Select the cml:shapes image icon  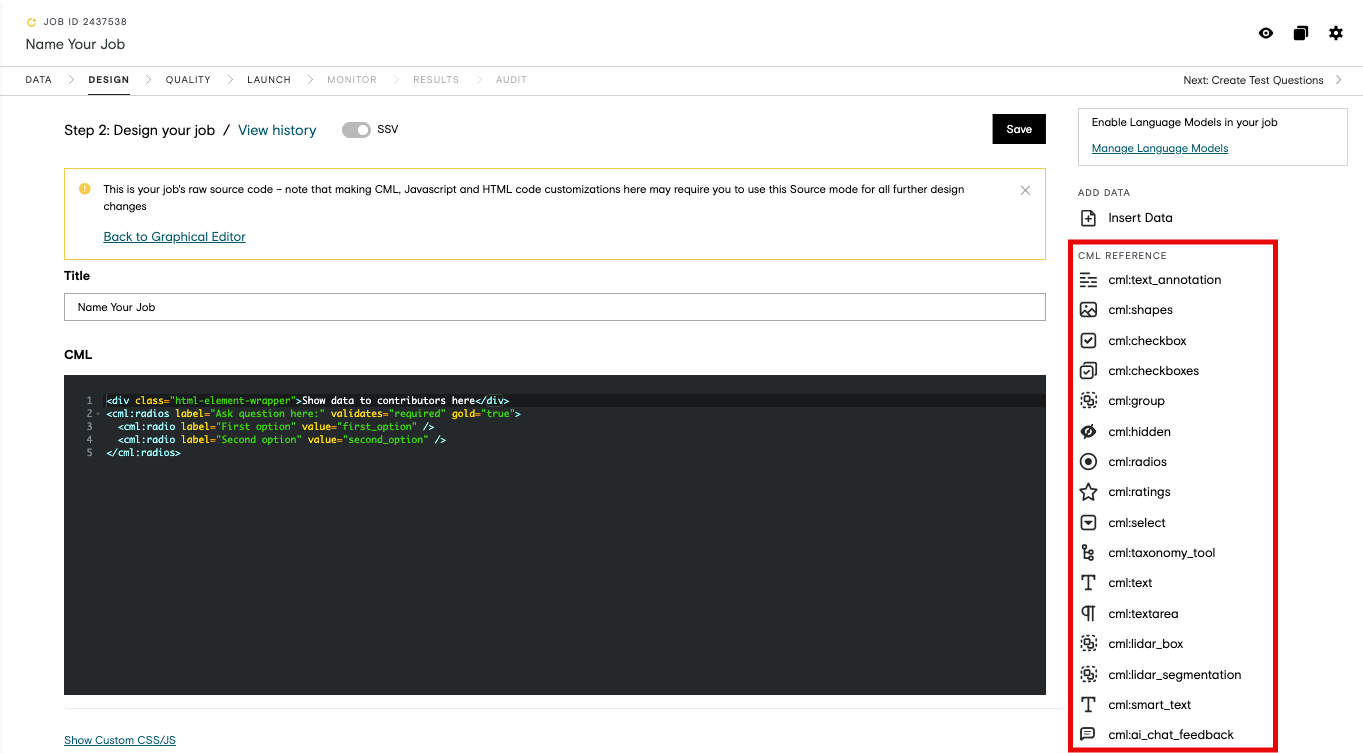tap(1088, 310)
